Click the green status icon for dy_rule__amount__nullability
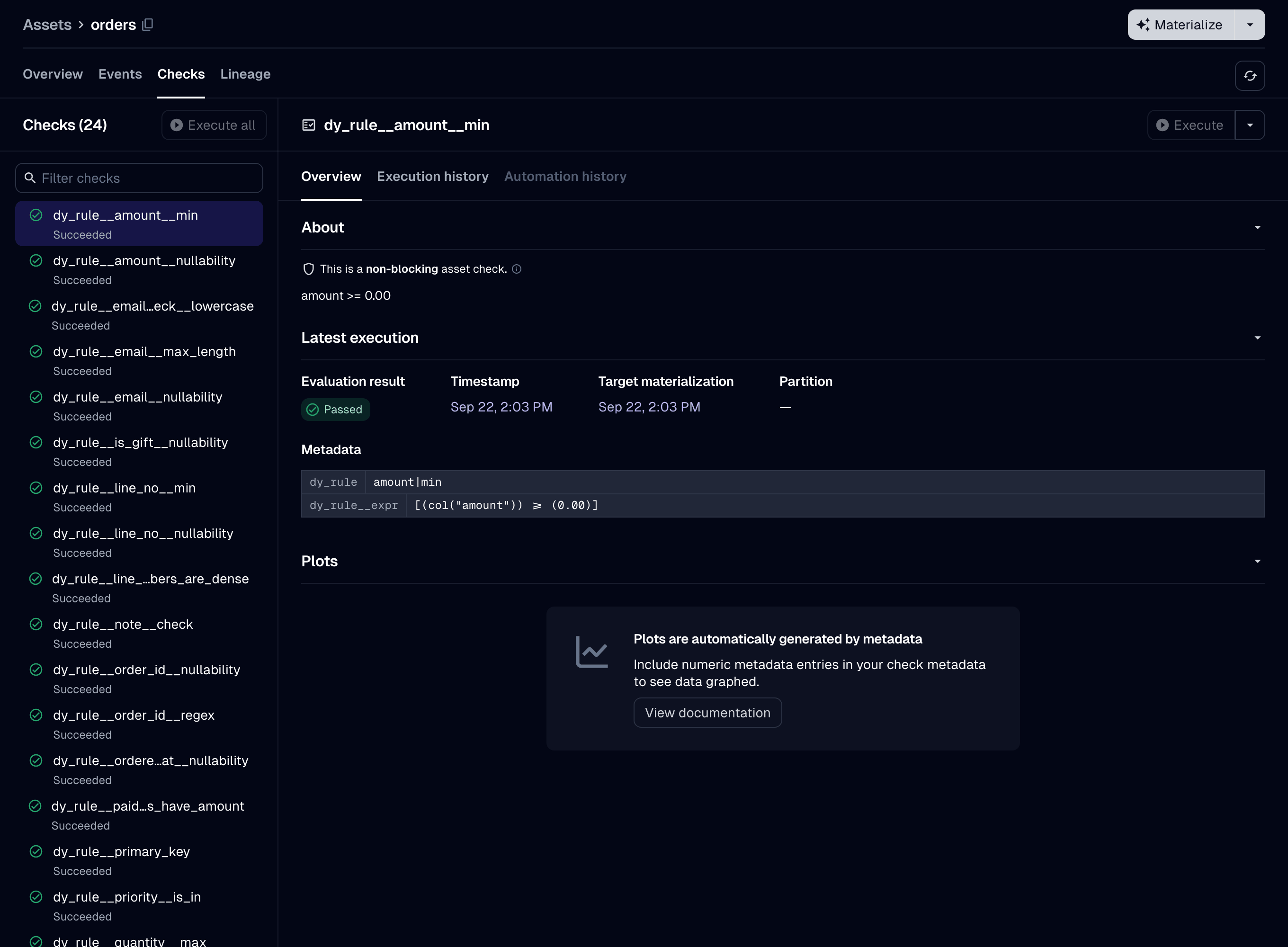 tap(36, 261)
